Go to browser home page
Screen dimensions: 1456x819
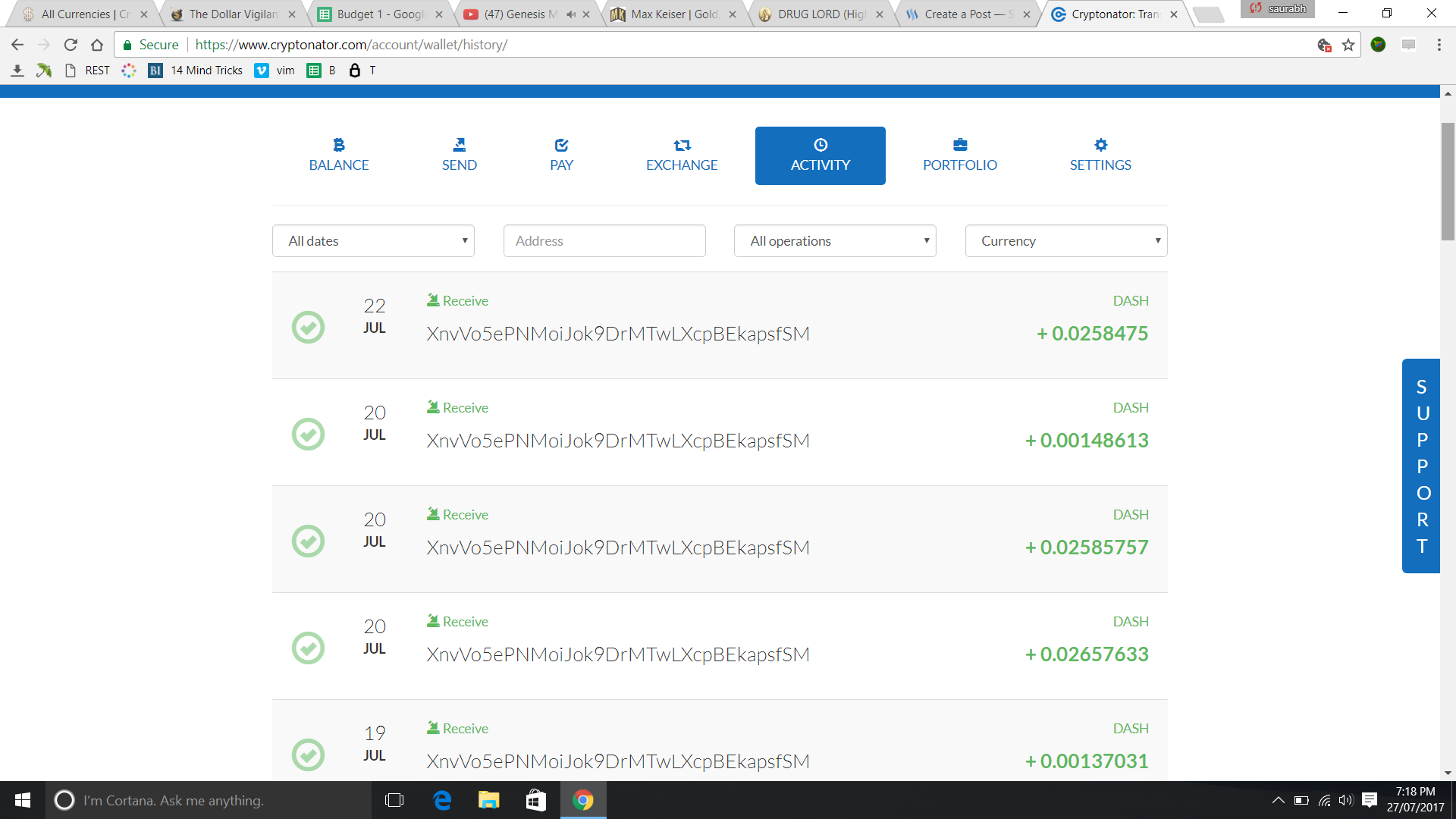pos(97,45)
